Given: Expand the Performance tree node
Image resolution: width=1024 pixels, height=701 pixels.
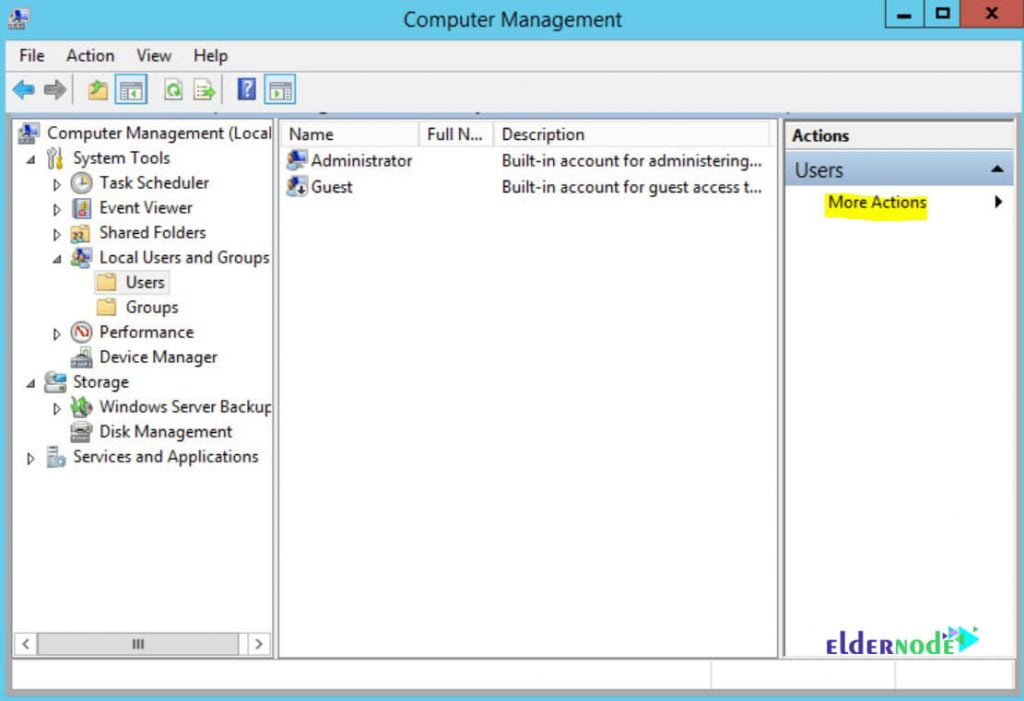Looking at the screenshot, I should [57, 332].
